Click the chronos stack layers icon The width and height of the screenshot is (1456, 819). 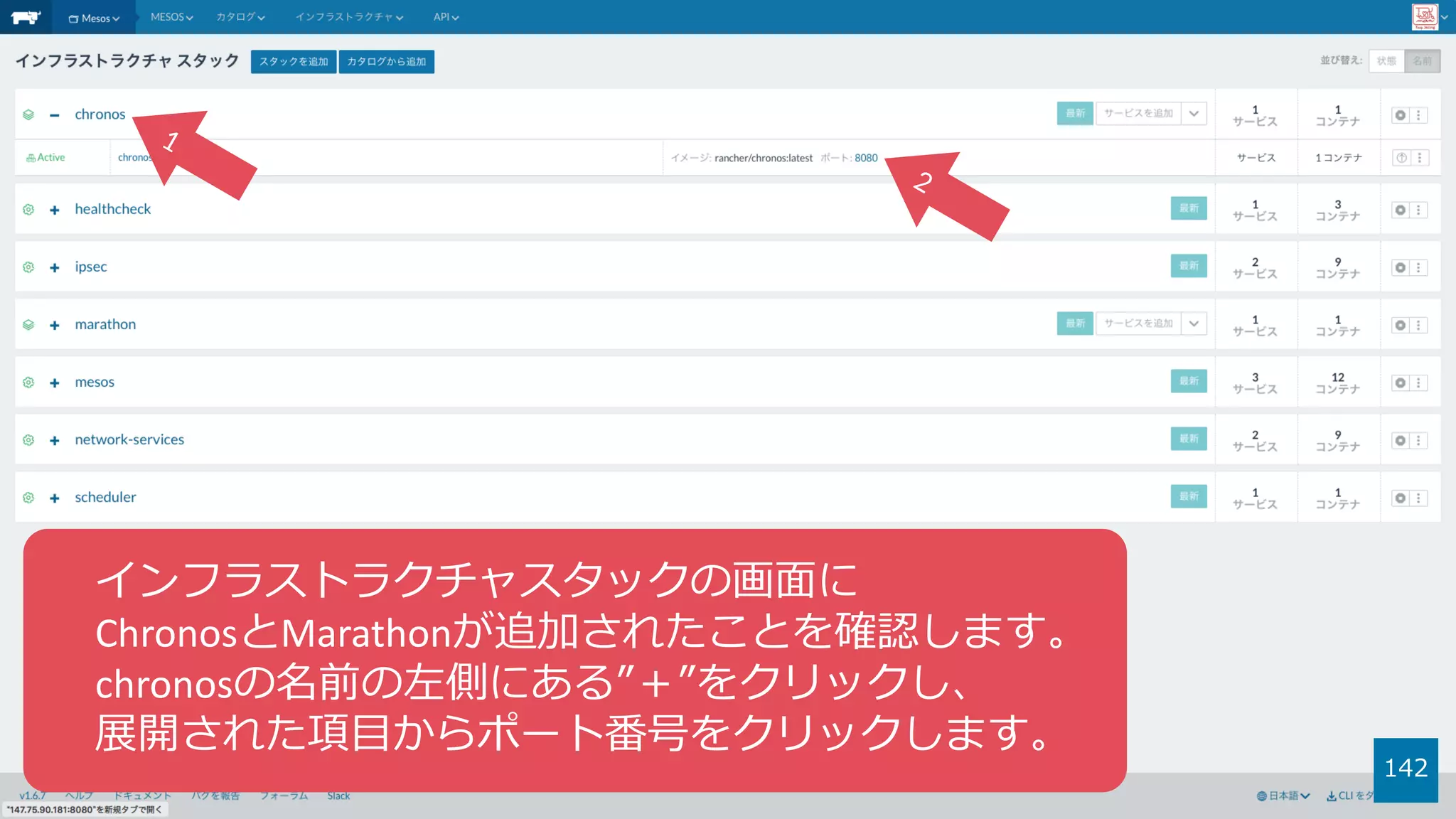[x=28, y=114]
